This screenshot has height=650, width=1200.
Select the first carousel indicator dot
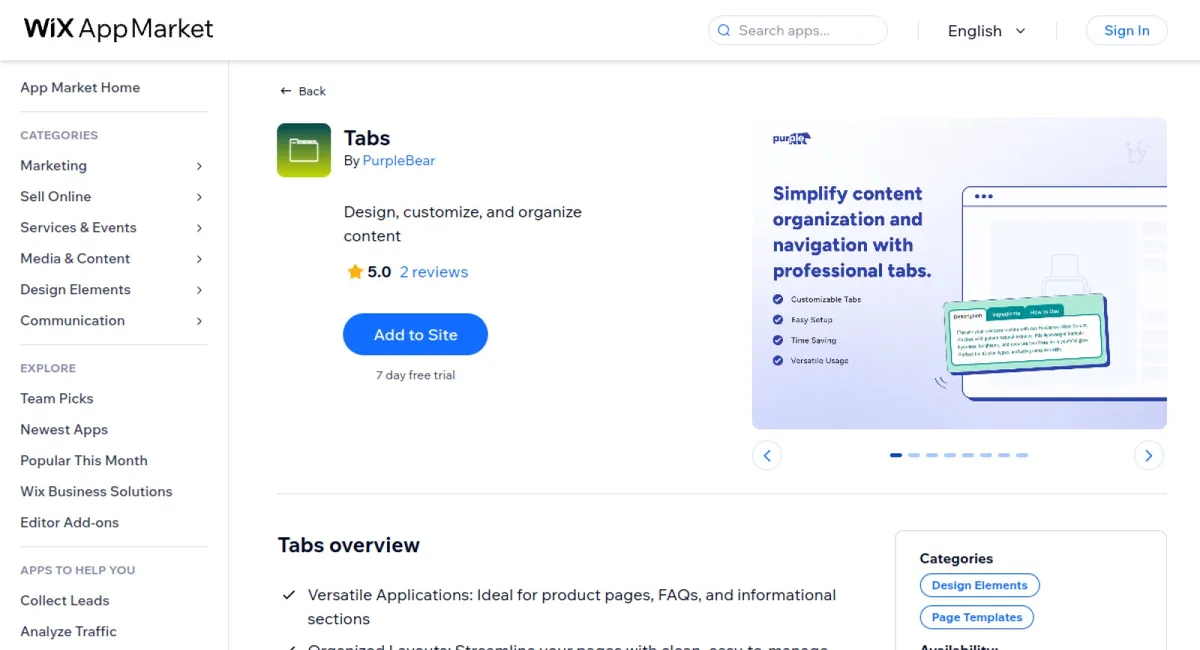(896, 455)
